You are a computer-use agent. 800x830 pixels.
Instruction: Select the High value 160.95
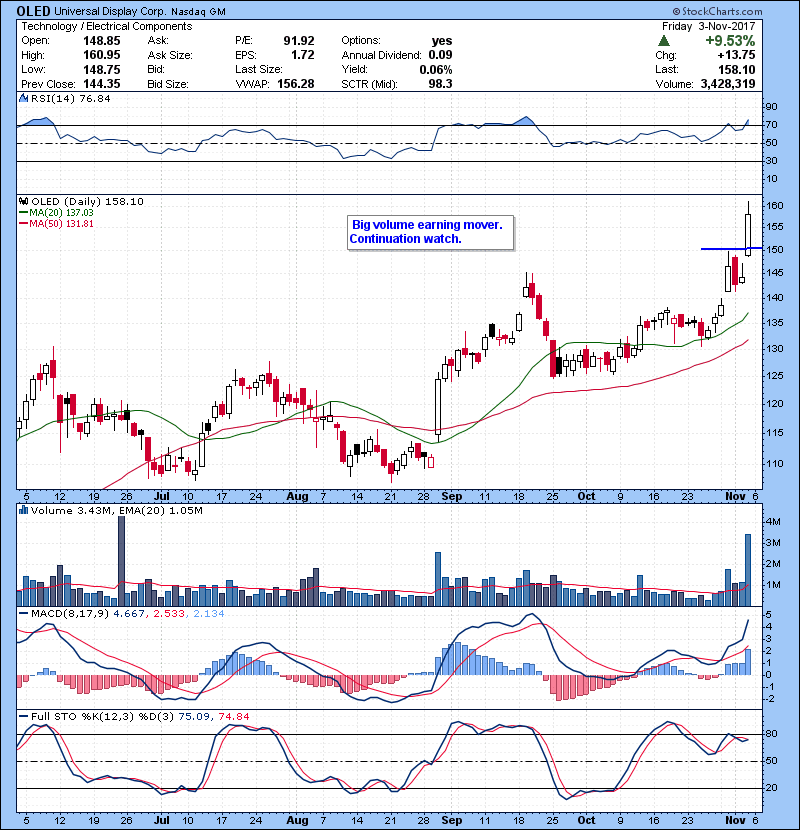pyautogui.click(x=102, y=55)
